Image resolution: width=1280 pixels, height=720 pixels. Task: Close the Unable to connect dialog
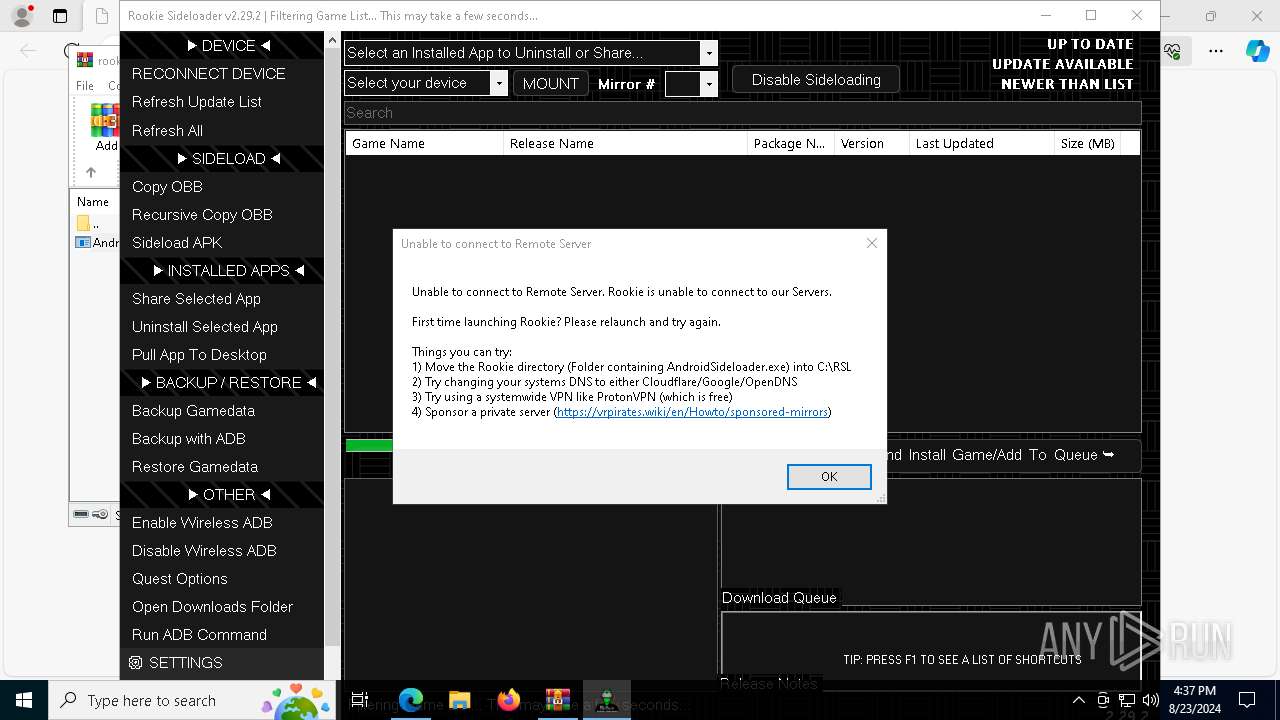click(x=872, y=243)
